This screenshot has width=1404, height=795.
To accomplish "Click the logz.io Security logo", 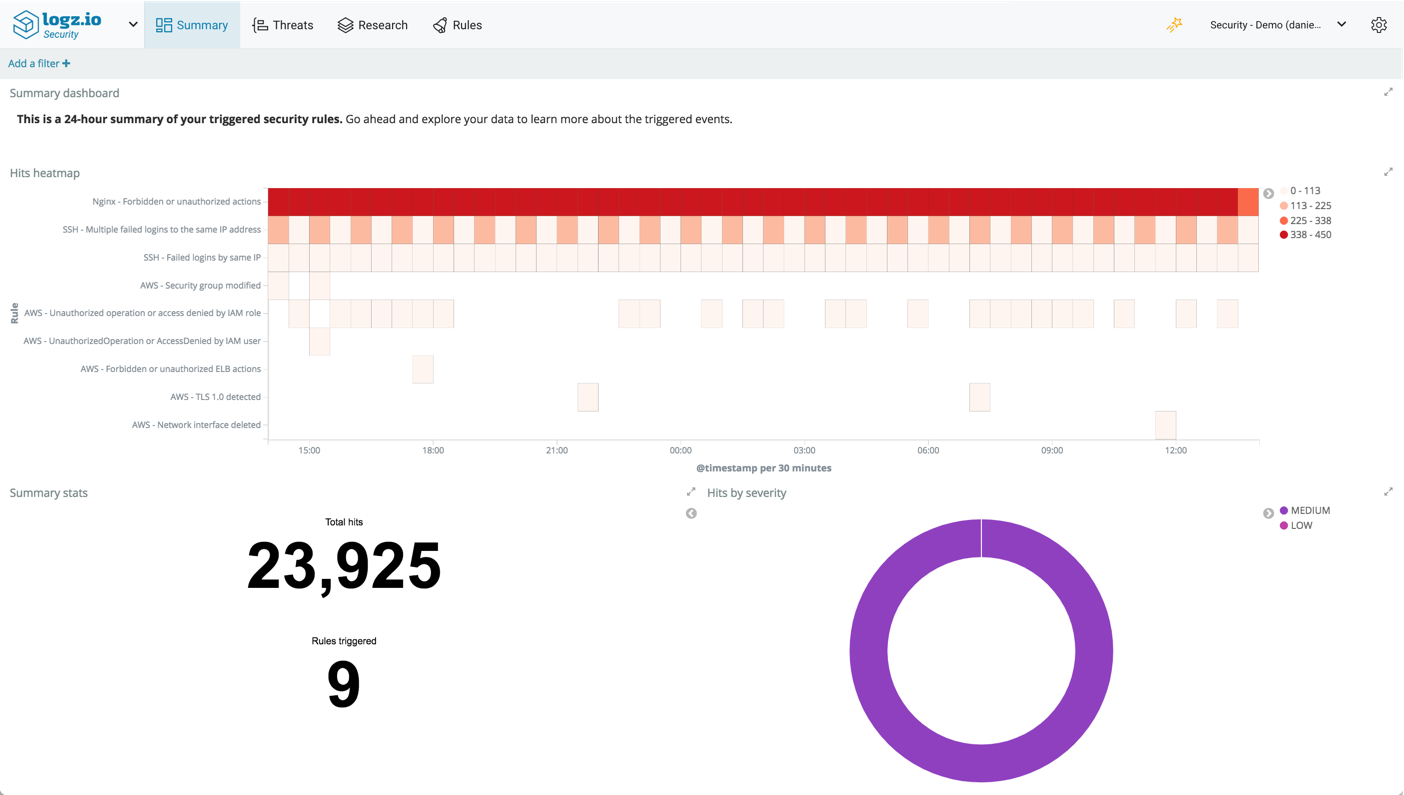I will pos(57,25).
